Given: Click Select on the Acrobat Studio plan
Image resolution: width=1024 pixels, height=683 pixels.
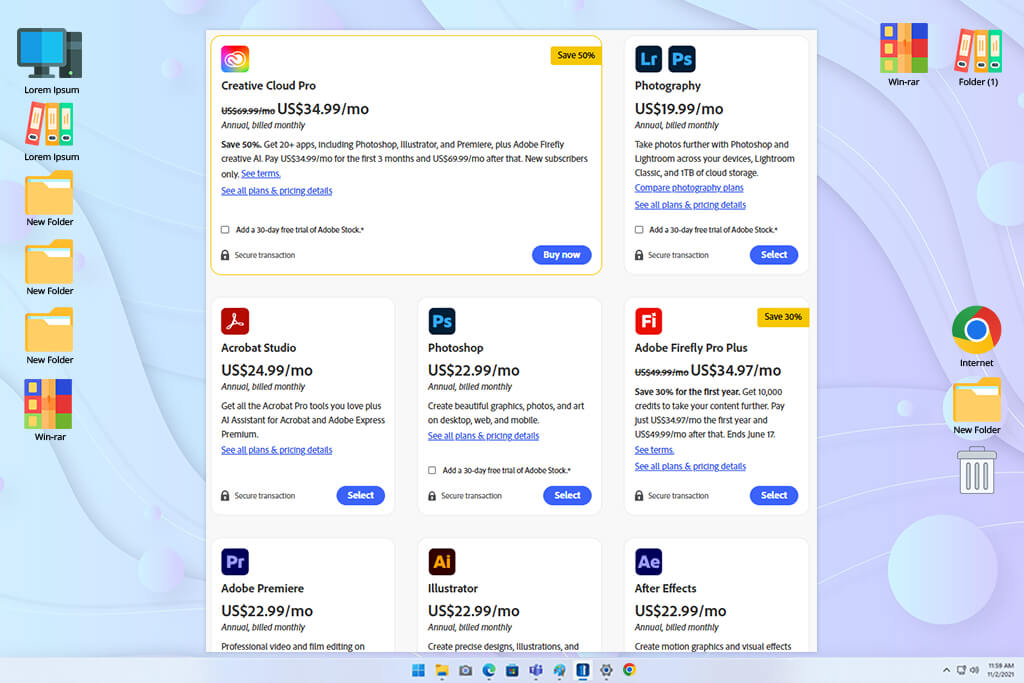Looking at the screenshot, I should [x=360, y=496].
